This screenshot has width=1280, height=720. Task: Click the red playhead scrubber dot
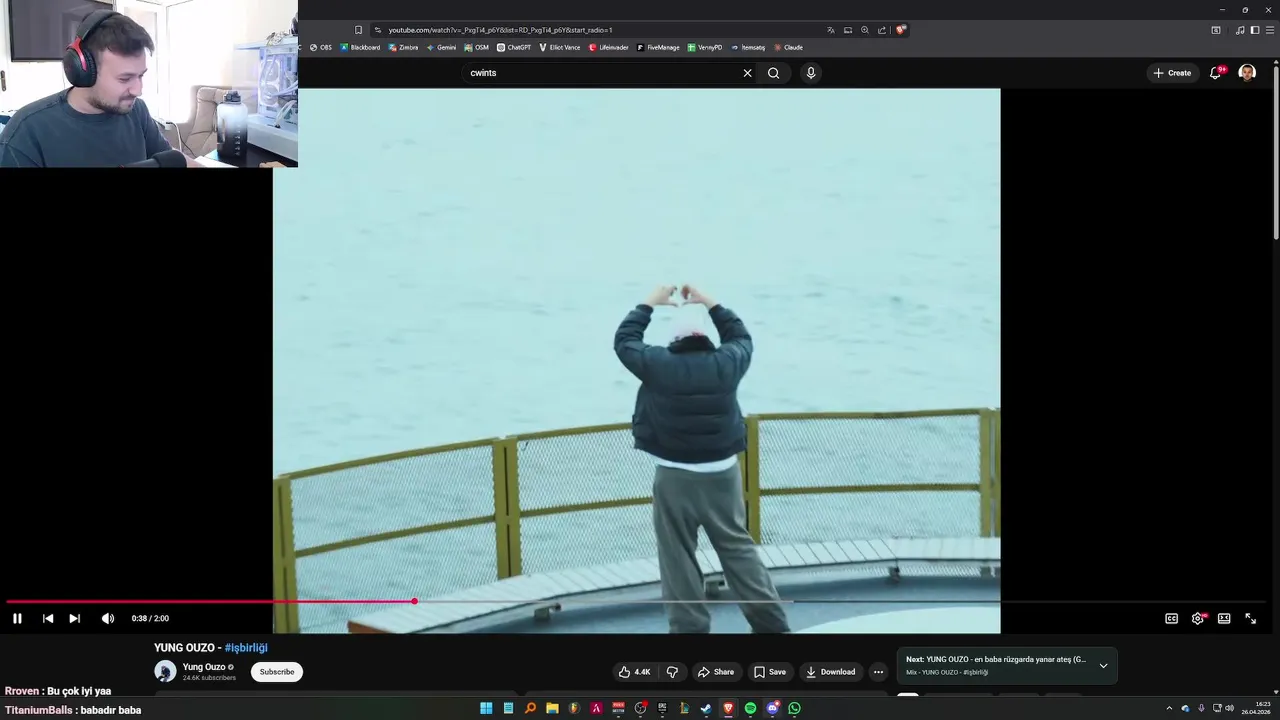click(x=414, y=601)
